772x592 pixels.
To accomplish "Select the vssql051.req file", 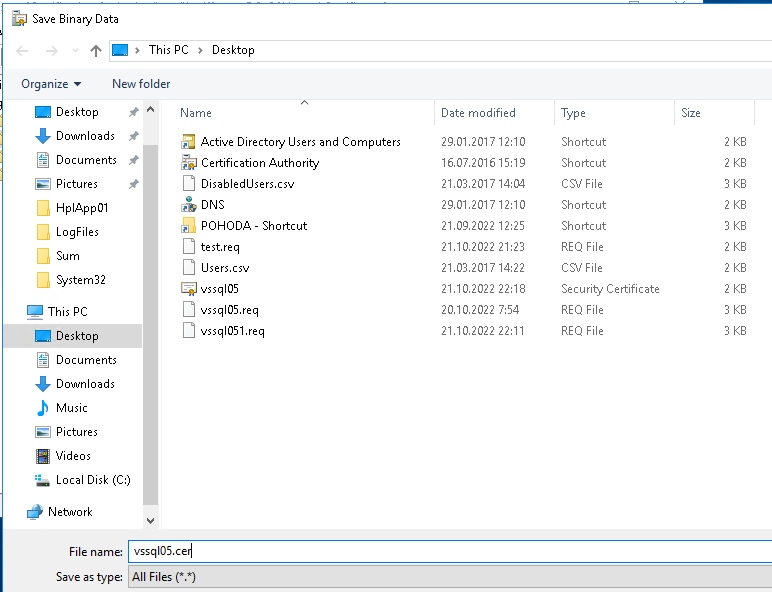I will point(232,331).
